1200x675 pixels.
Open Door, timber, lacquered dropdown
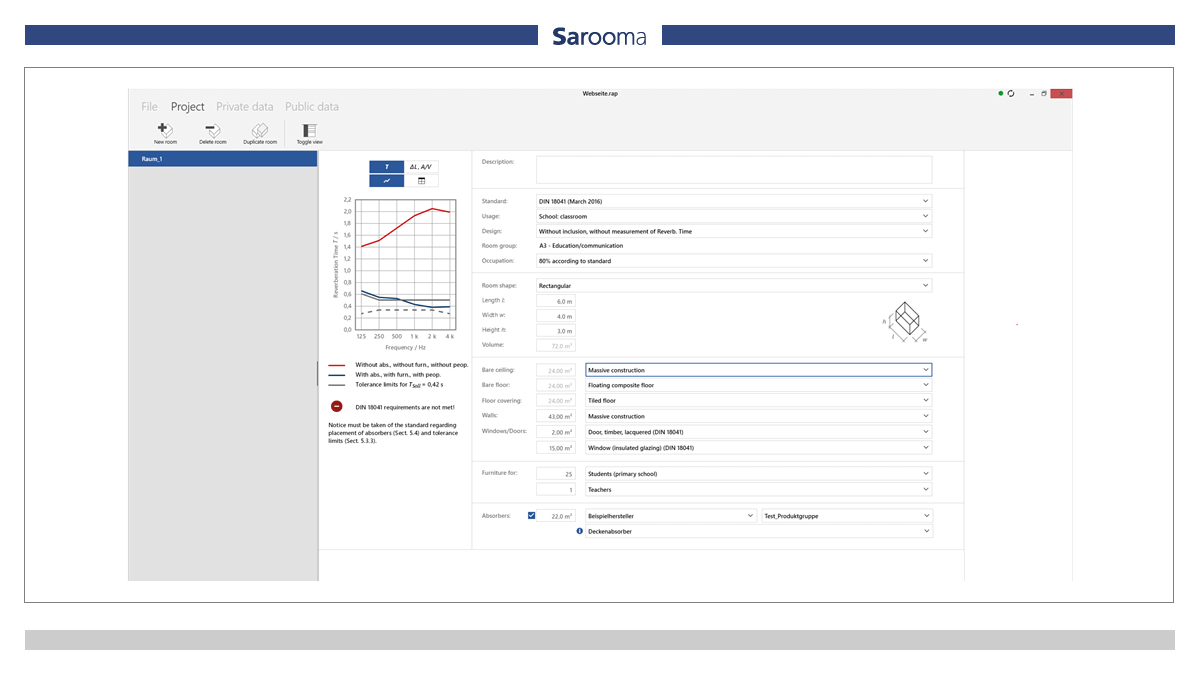click(758, 432)
